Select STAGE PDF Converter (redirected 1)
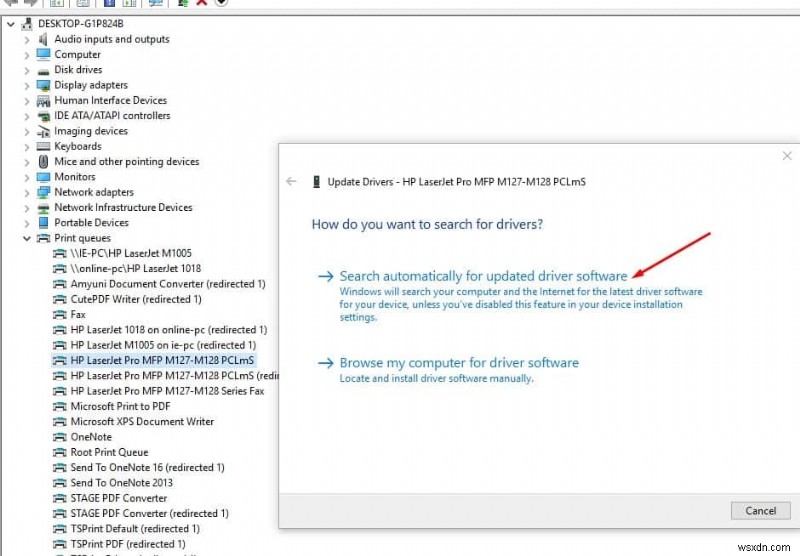 click(149, 514)
